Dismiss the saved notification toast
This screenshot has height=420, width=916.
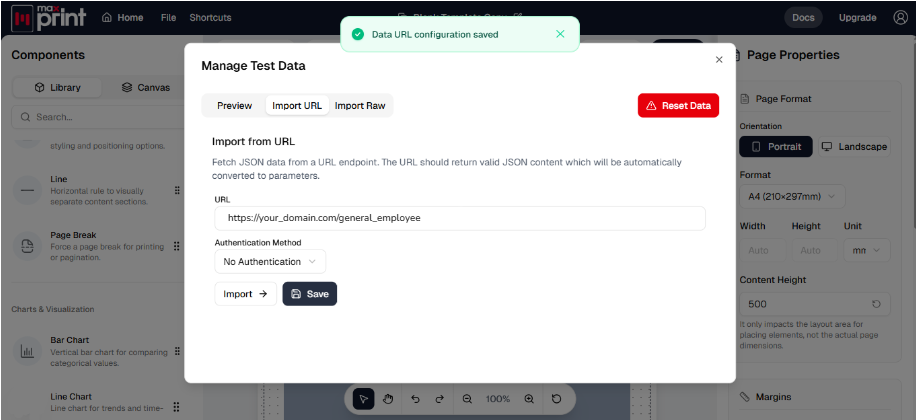point(560,34)
